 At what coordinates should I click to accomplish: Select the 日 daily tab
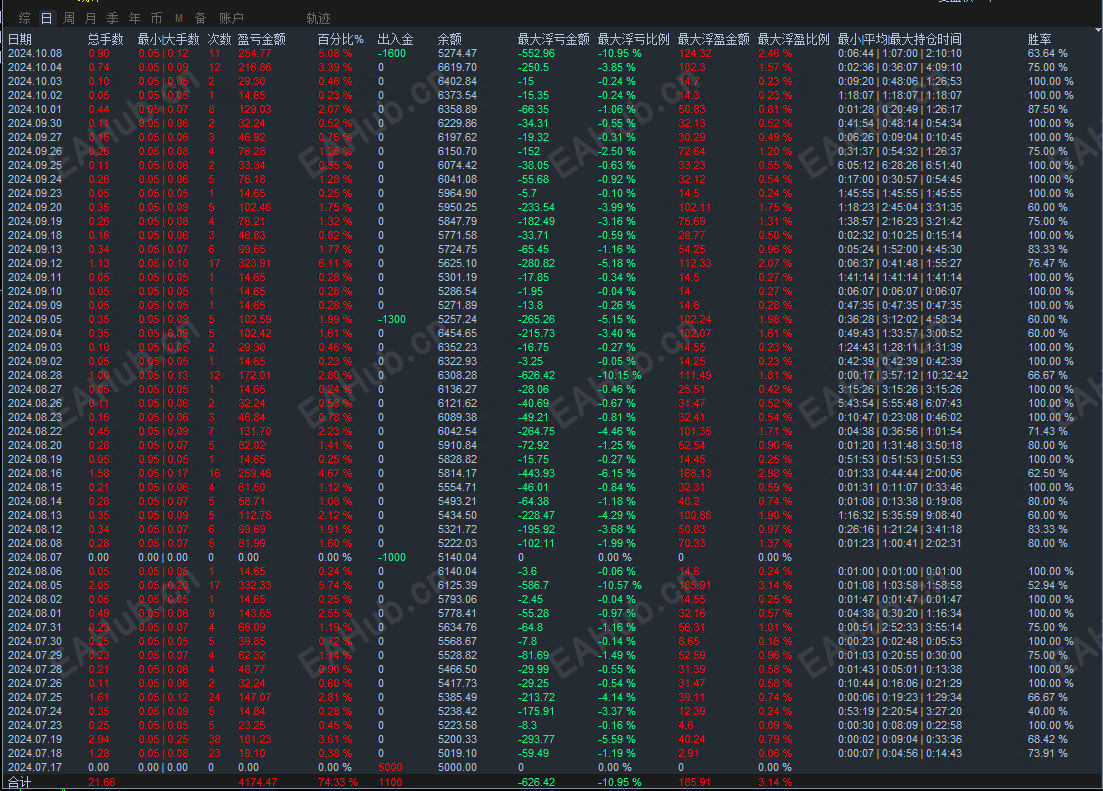click(x=46, y=18)
